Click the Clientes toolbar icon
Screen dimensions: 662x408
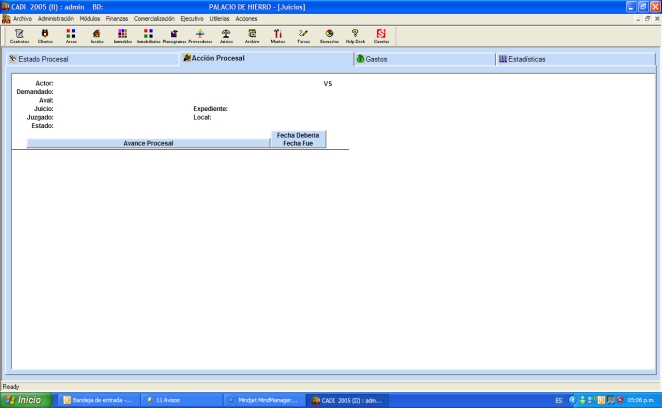(45, 36)
